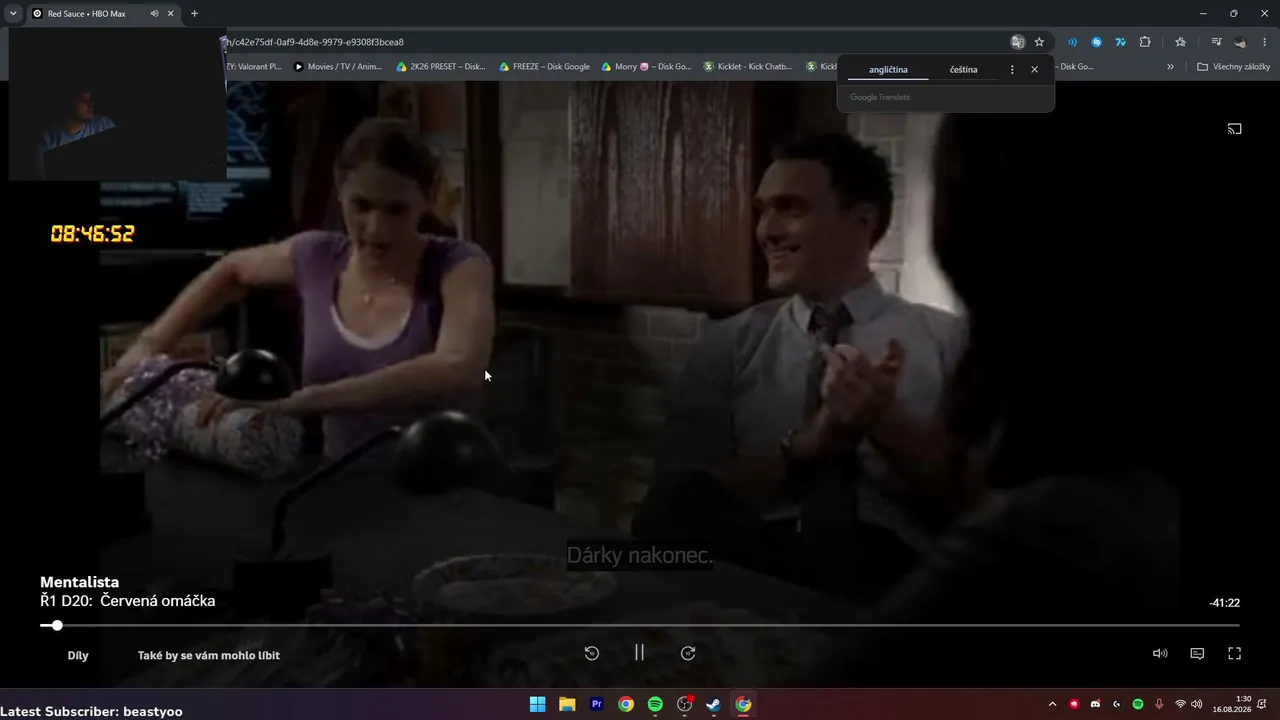1280x720 pixels.
Task: Show hidden system tray icons
Action: [x=1052, y=704]
